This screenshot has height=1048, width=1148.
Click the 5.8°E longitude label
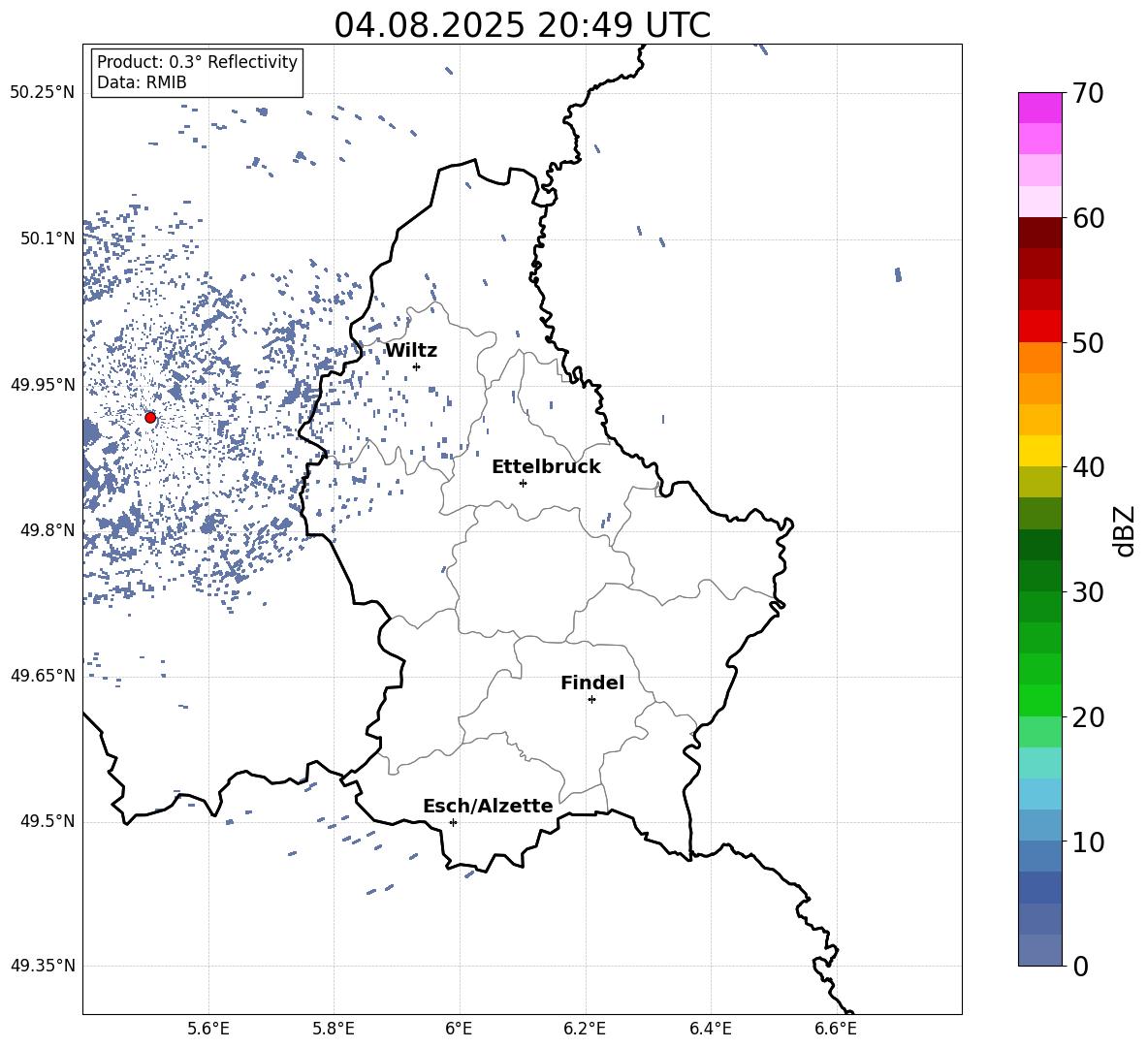[334, 1029]
